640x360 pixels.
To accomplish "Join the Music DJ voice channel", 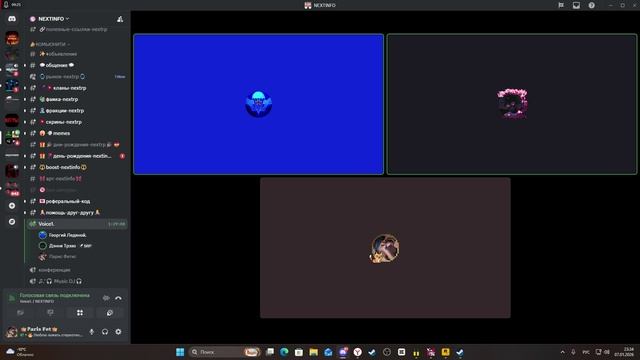I will [61, 281].
